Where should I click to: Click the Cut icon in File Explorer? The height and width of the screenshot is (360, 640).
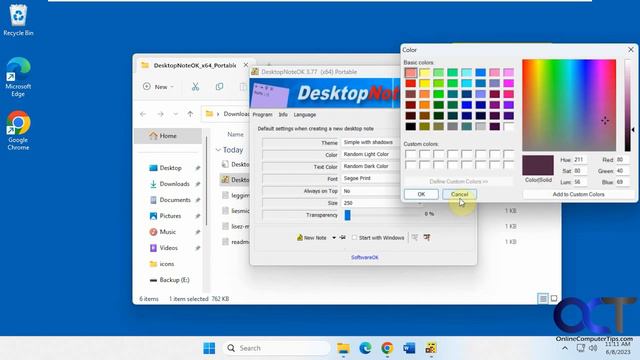tap(196, 87)
